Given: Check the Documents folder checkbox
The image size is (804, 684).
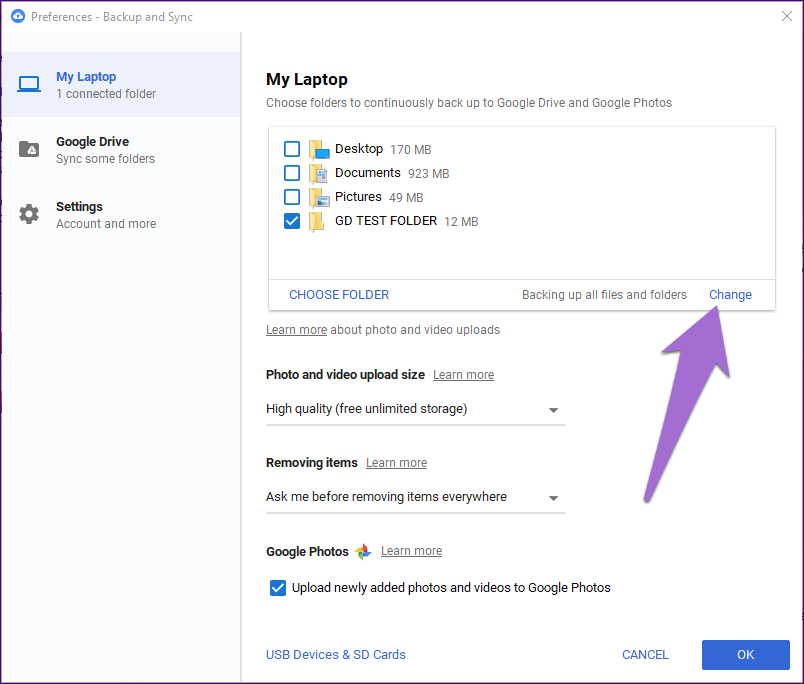Looking at the screenshot, I should (292, 173).
